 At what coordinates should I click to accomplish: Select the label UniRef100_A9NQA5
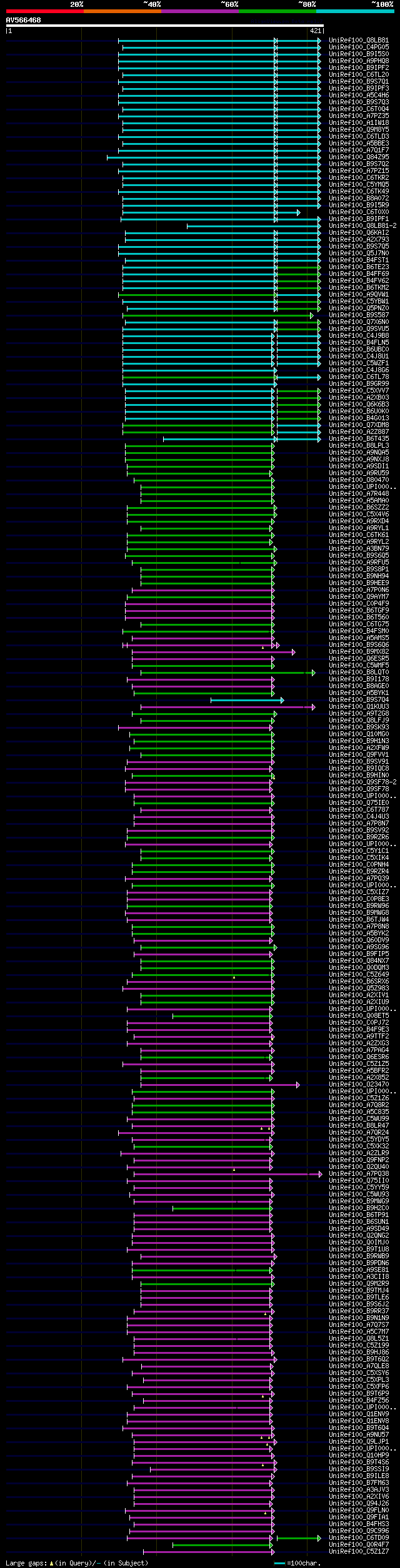coord(359,452)
